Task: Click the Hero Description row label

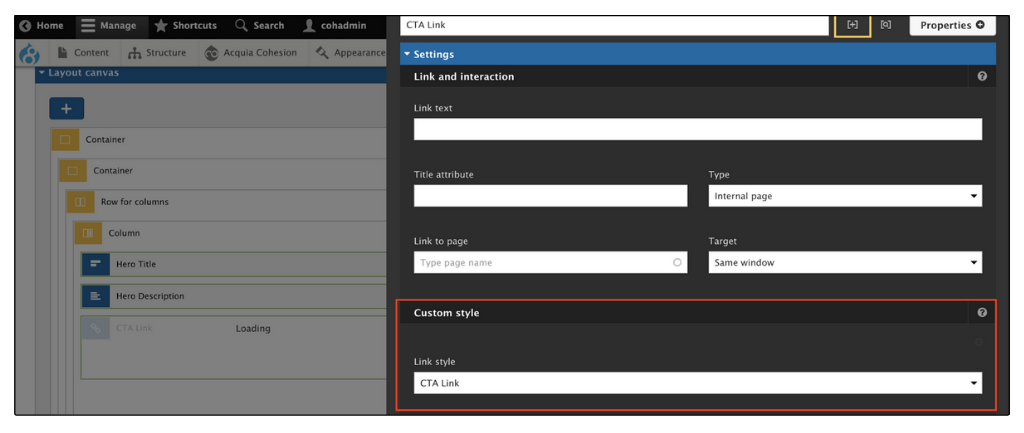Action: pos(150,296)
